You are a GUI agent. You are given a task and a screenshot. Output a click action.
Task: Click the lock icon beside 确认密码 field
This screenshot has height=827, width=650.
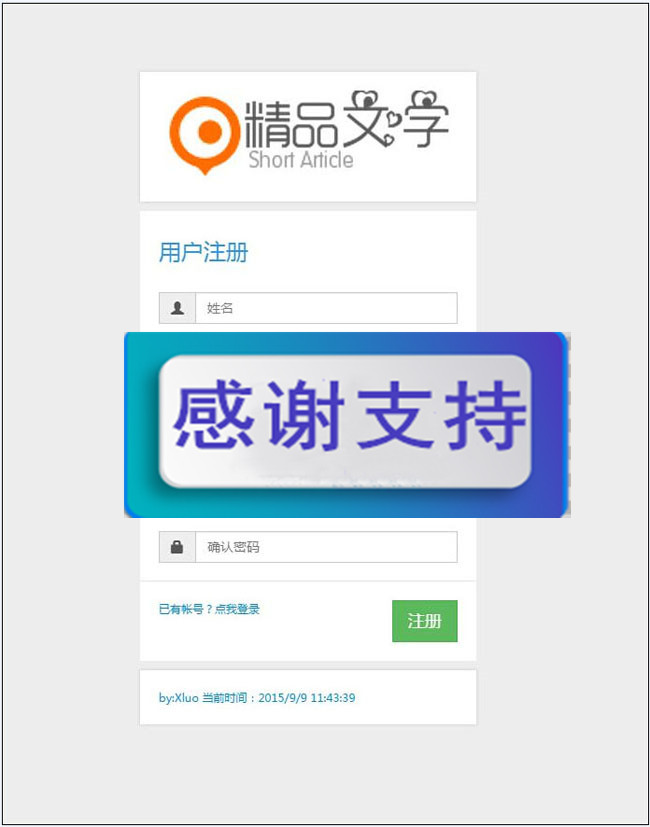coord(177,547)
